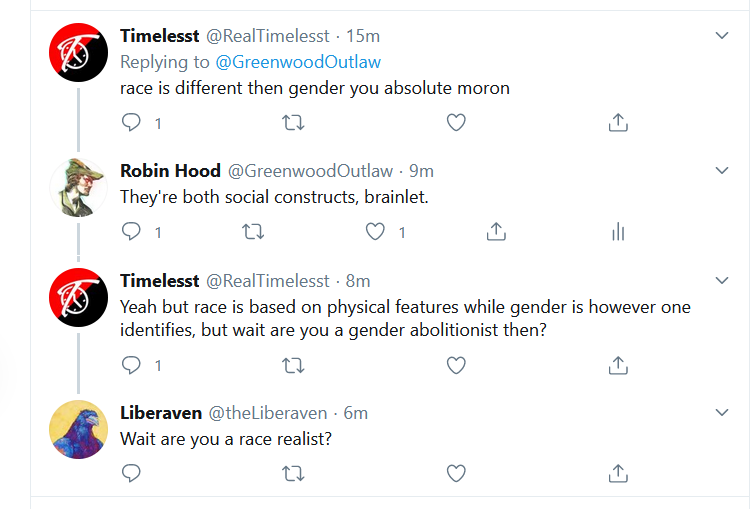View analytics for Robin Hood's tweet

tap(618, 232)
